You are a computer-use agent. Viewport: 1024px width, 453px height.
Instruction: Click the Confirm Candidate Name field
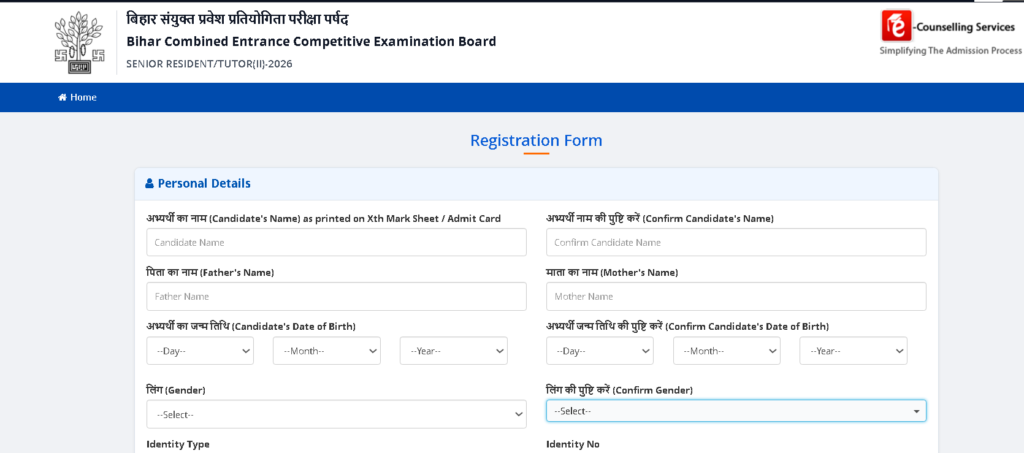click(736, 242)
